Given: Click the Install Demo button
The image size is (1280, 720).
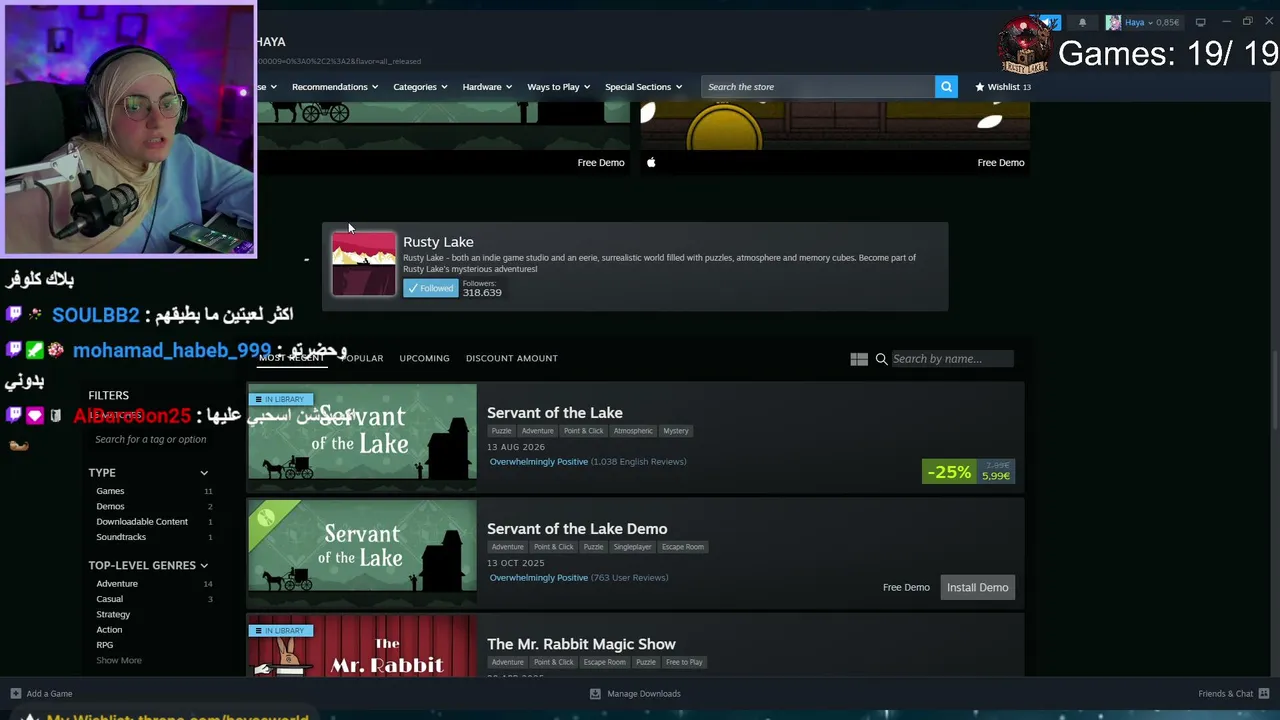Looking at the screenshot, I should pyautogui.click(x=977, y=588).
